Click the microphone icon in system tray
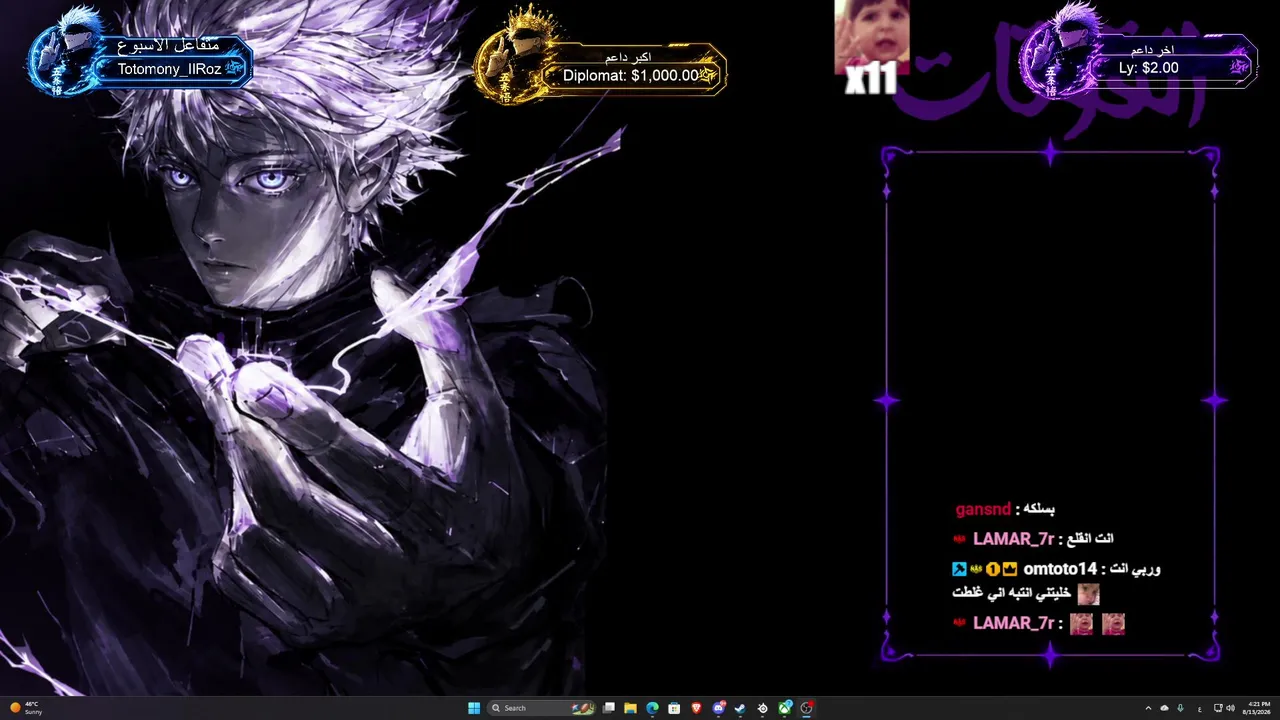The image size is (1280, 720). (x=1180, y=708)
